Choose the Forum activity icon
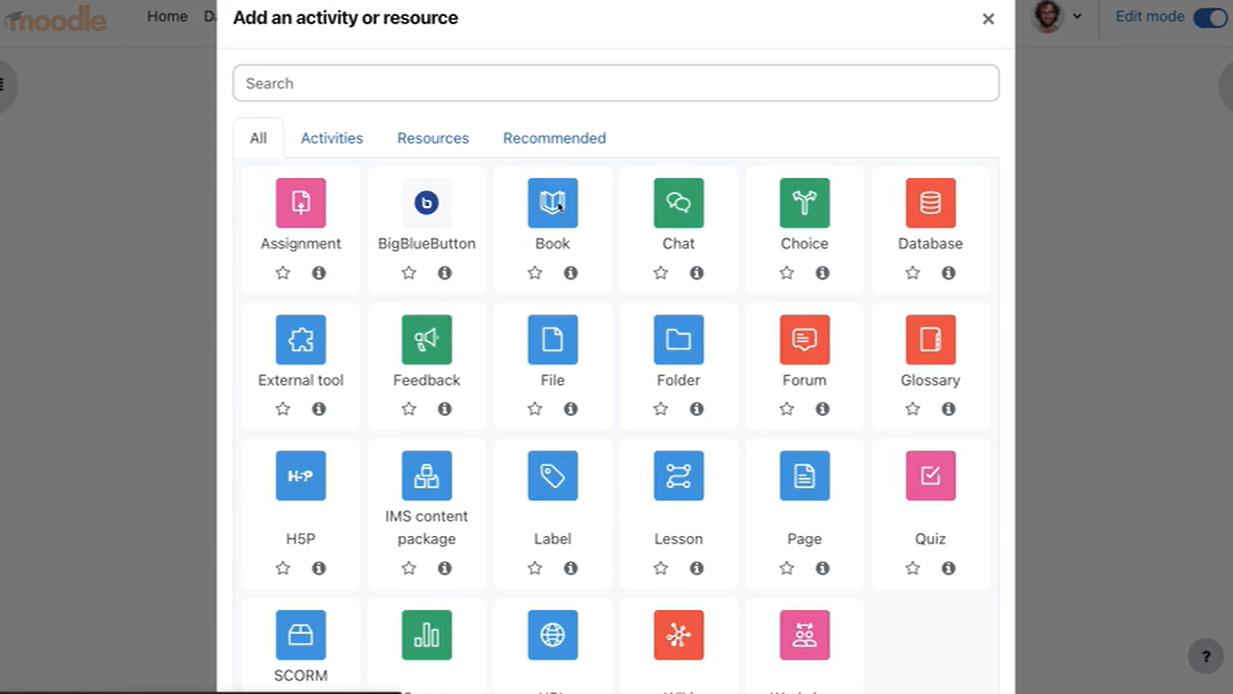This screenshot has height=694, width=1233. (x=804, y=340)
